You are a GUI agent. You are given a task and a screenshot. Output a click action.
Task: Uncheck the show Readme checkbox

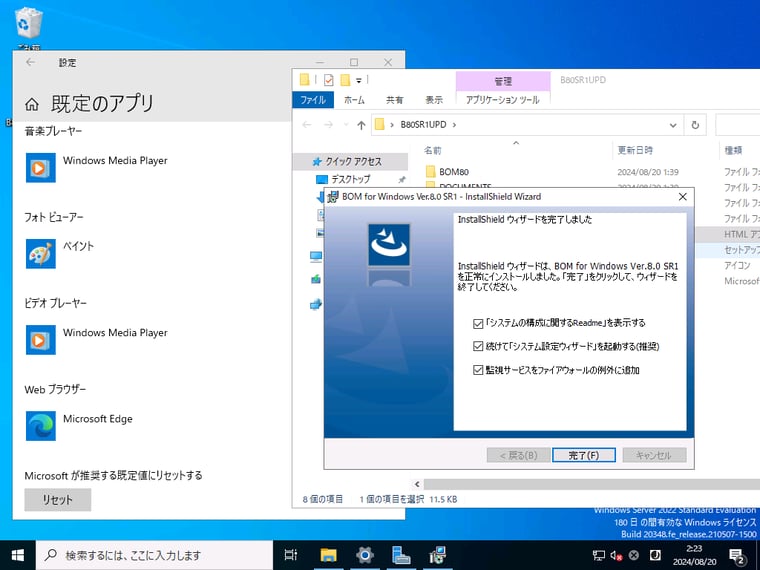478,323
